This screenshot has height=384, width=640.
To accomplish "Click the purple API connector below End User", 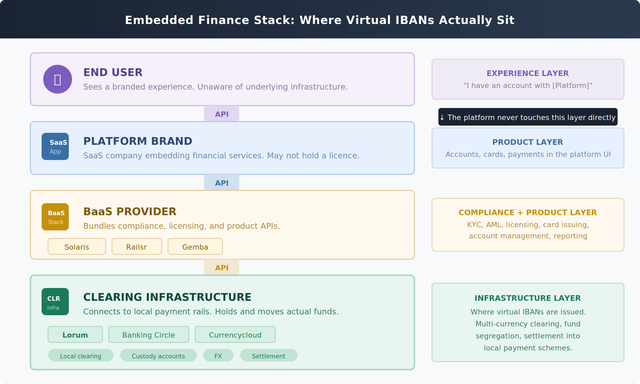I will point(222,114).
